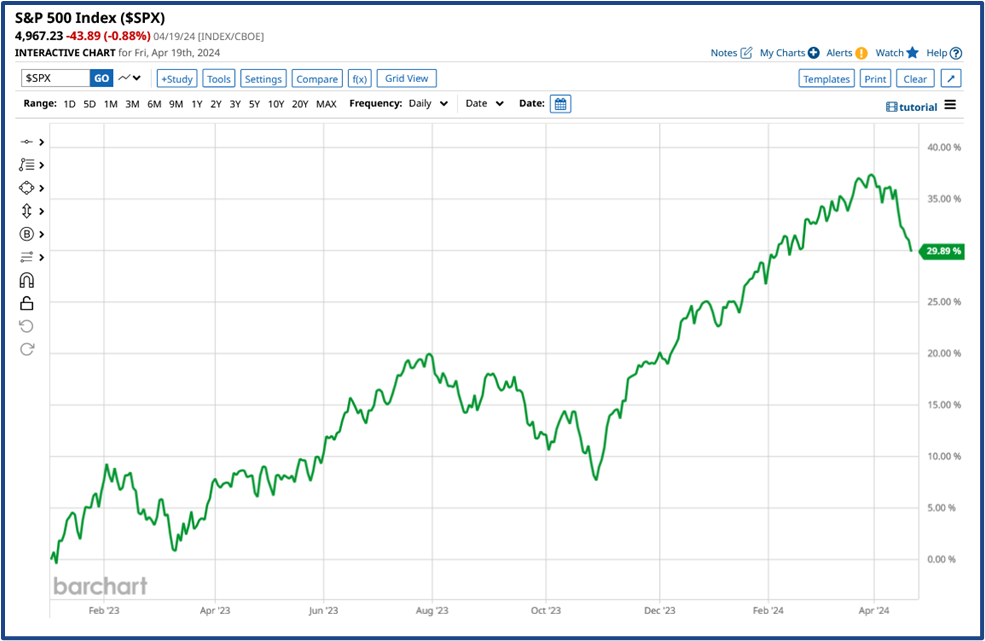Screen dimensions: 985x641
Task: Toggle the magnet snap tool
Action: pyautogui.click(x=25, y=279)
